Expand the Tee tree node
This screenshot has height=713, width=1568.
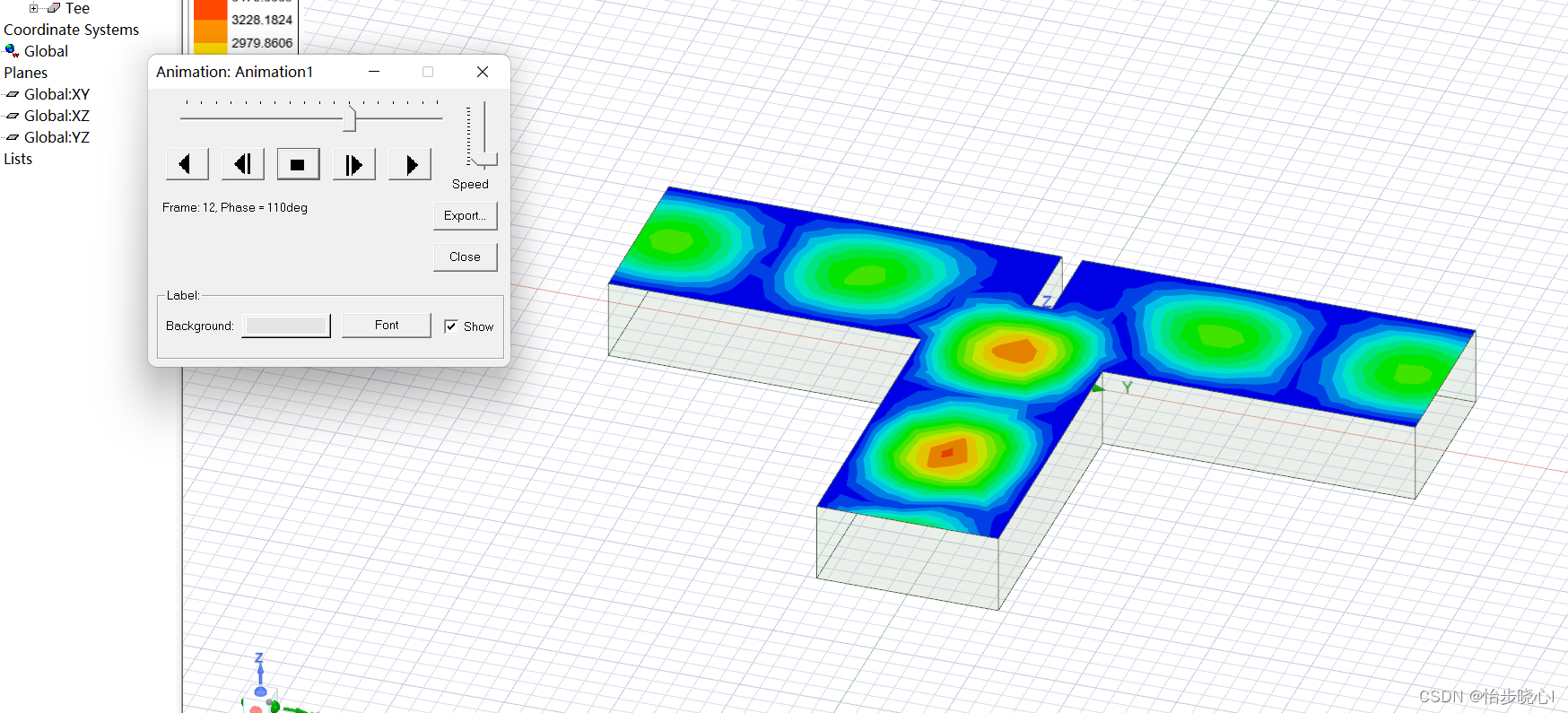point(34,8)
